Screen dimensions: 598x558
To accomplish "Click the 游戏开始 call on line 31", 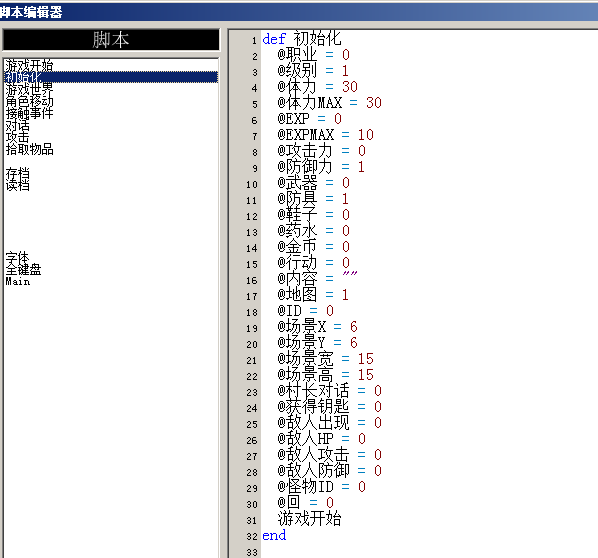I will 309,519.
